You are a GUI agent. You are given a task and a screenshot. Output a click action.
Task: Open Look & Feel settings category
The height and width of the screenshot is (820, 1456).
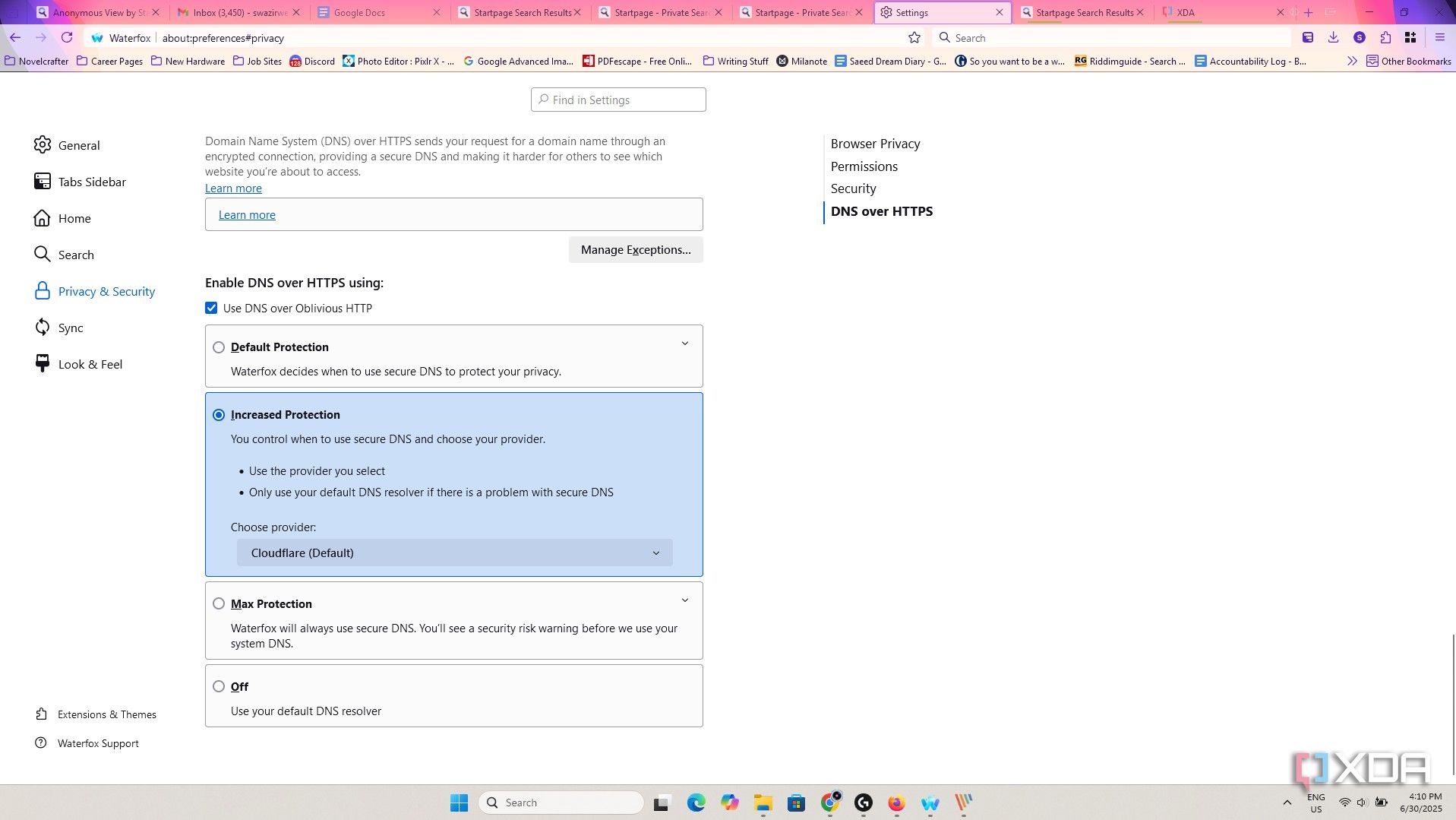78,364
